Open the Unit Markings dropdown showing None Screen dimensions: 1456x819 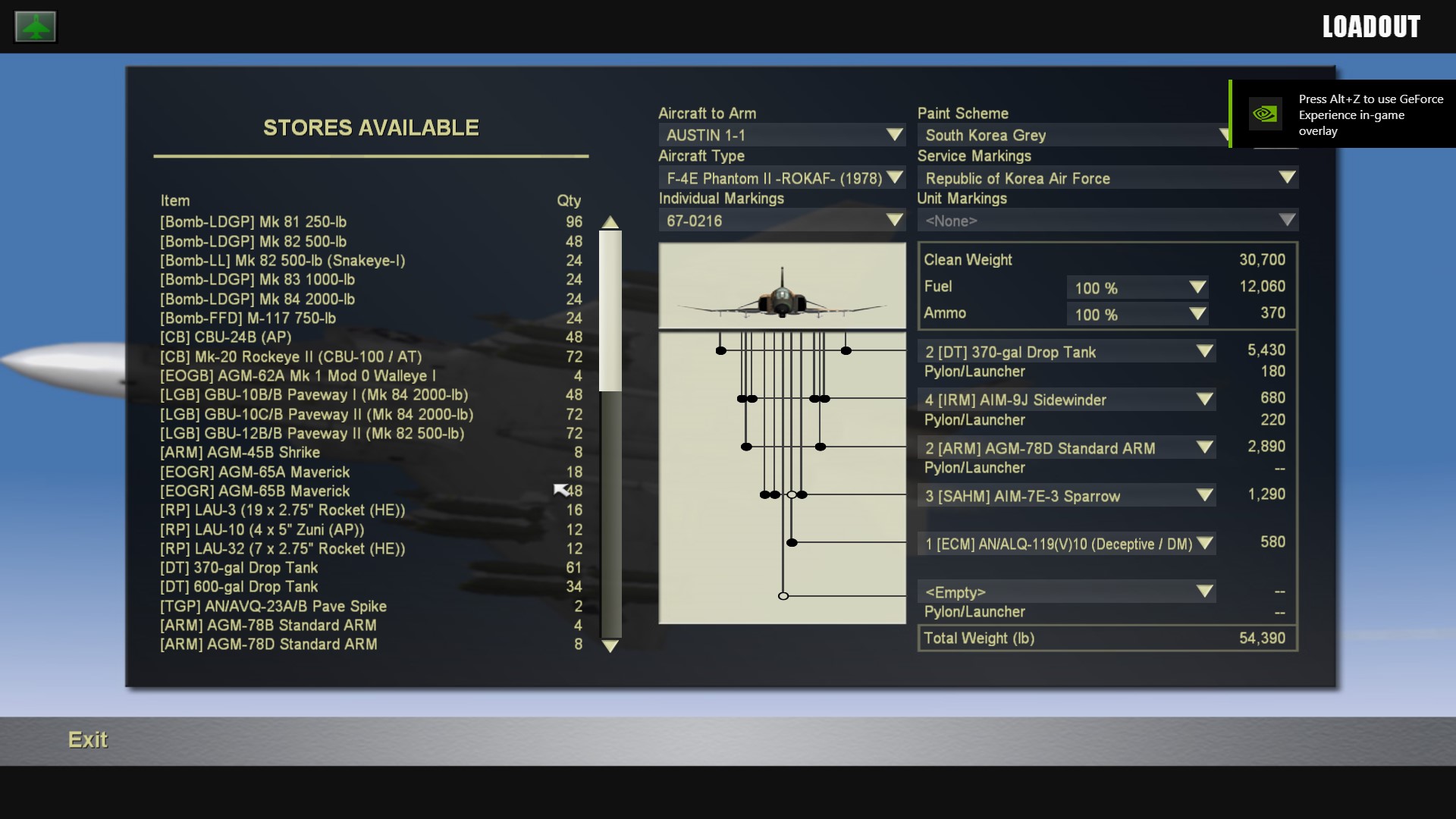tap(1108, 221)
